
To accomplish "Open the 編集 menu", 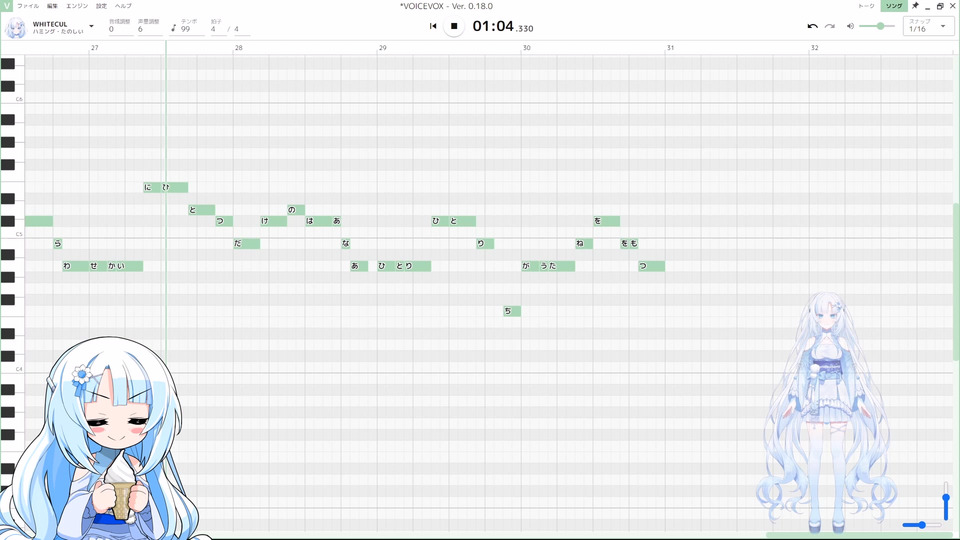I will (53, 6).
